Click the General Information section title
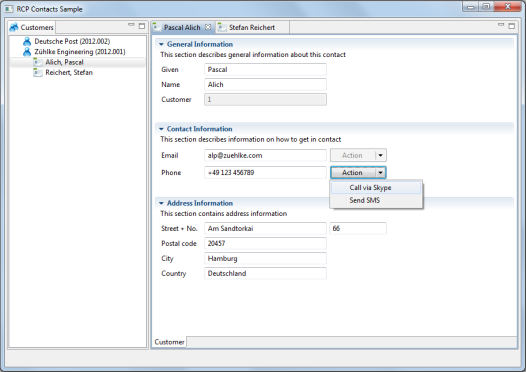The height and width of the screenshot is (372, 526). tap(200, 44)
